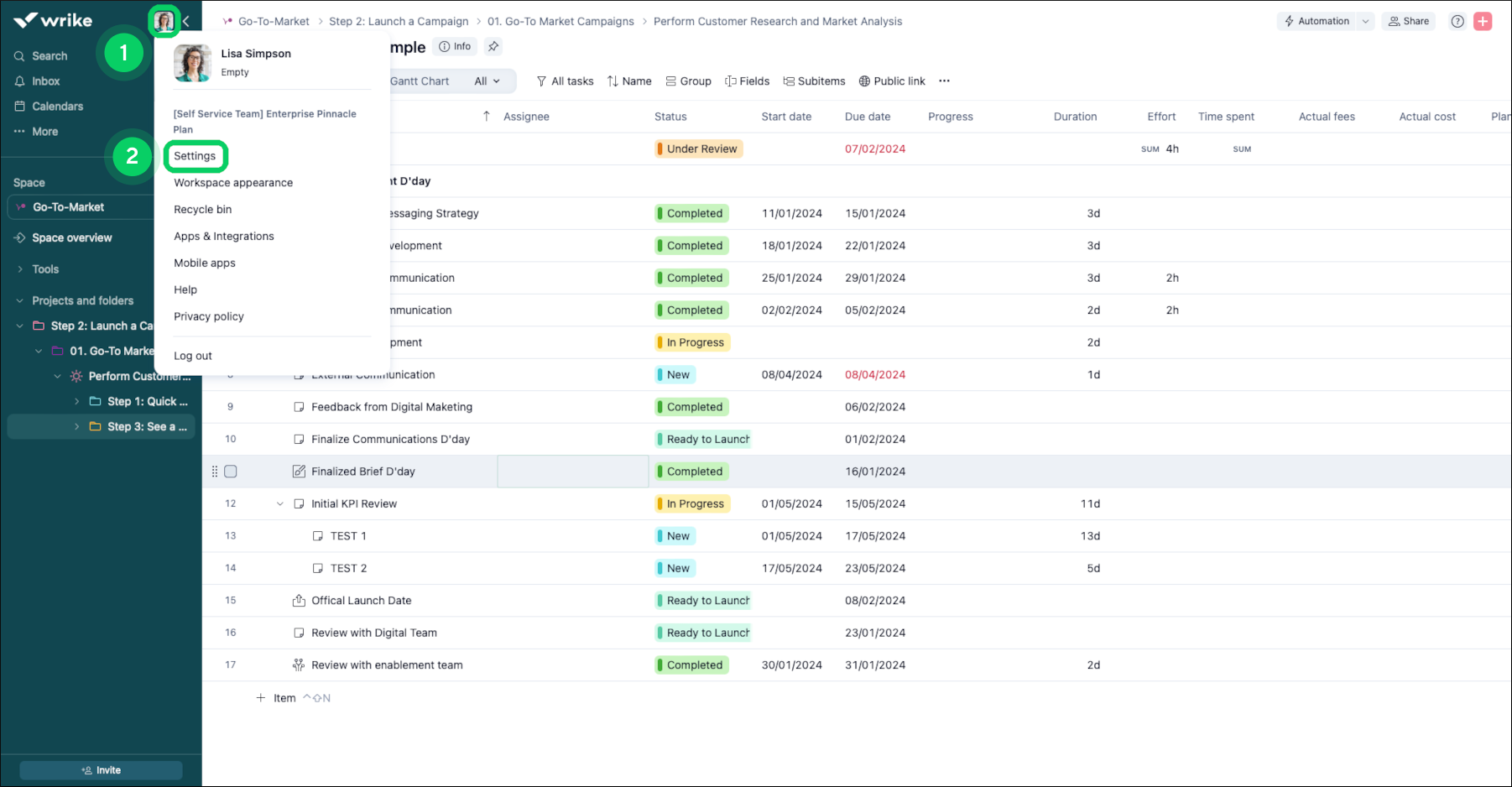Pin the view using the pin icon
Viewport: 1512px width, 787px height.
tap(493, 47)
